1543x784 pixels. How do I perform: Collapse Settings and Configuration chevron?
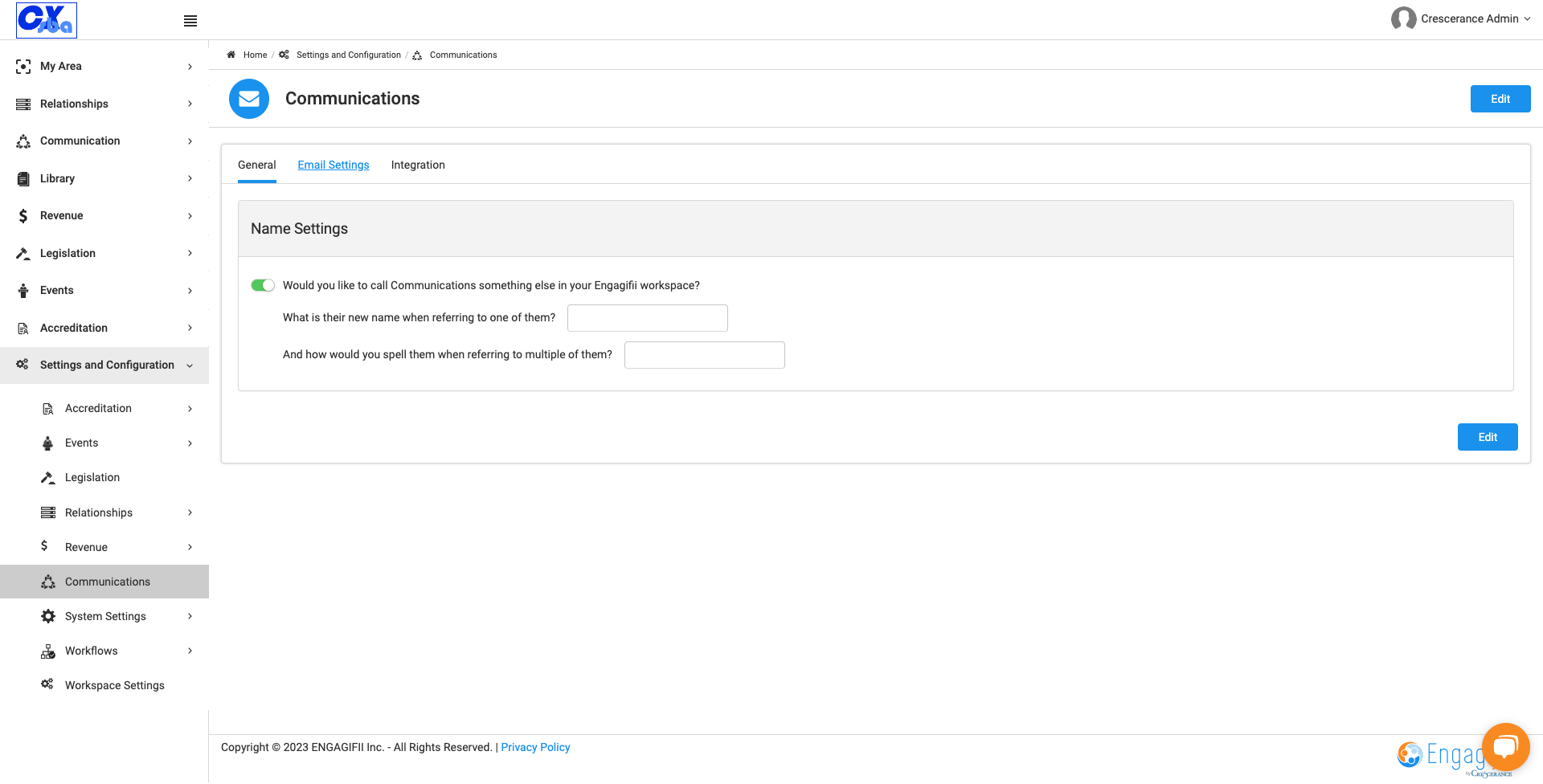190,365
